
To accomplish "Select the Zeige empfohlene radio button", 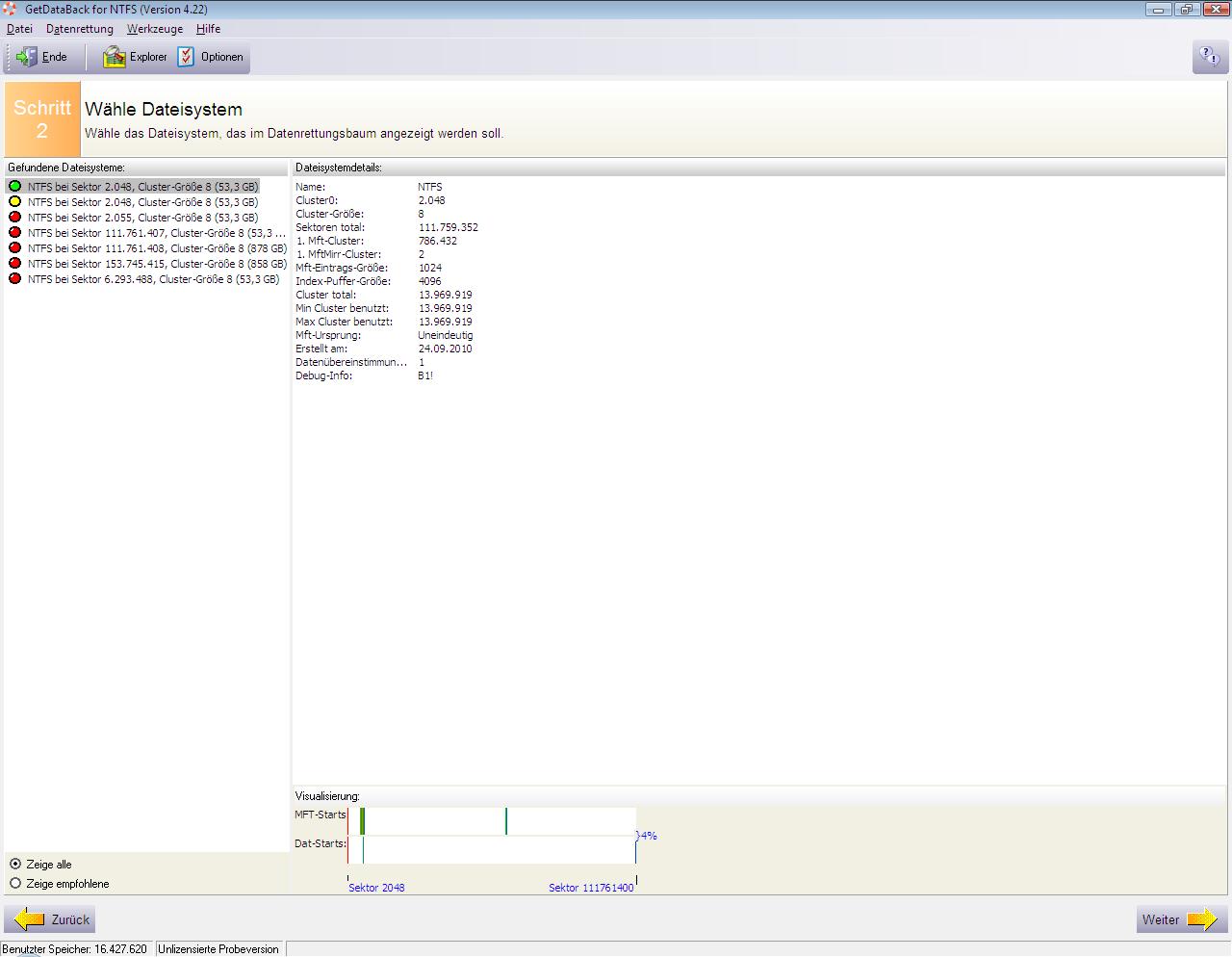I will [x=15, y=883].
